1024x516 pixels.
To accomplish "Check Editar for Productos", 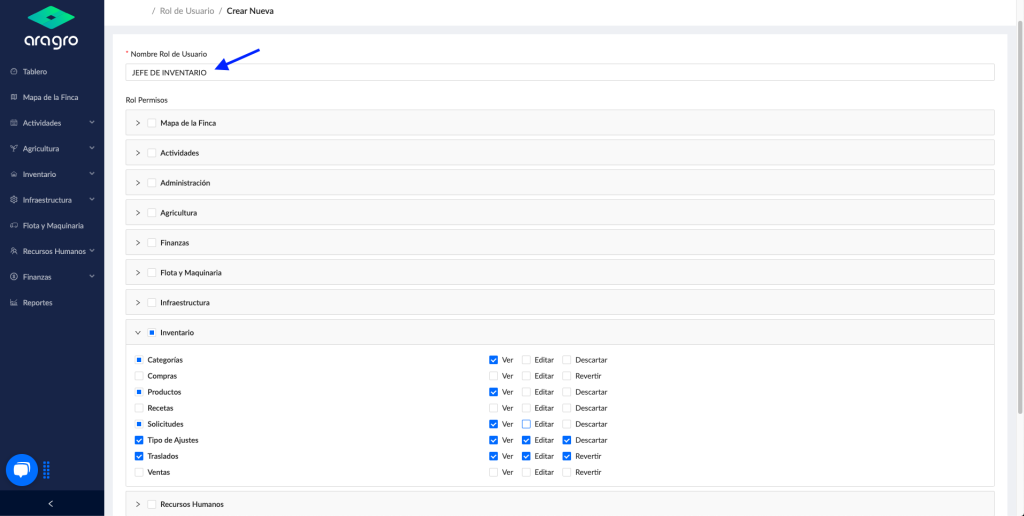I will (x=526, y=392).
